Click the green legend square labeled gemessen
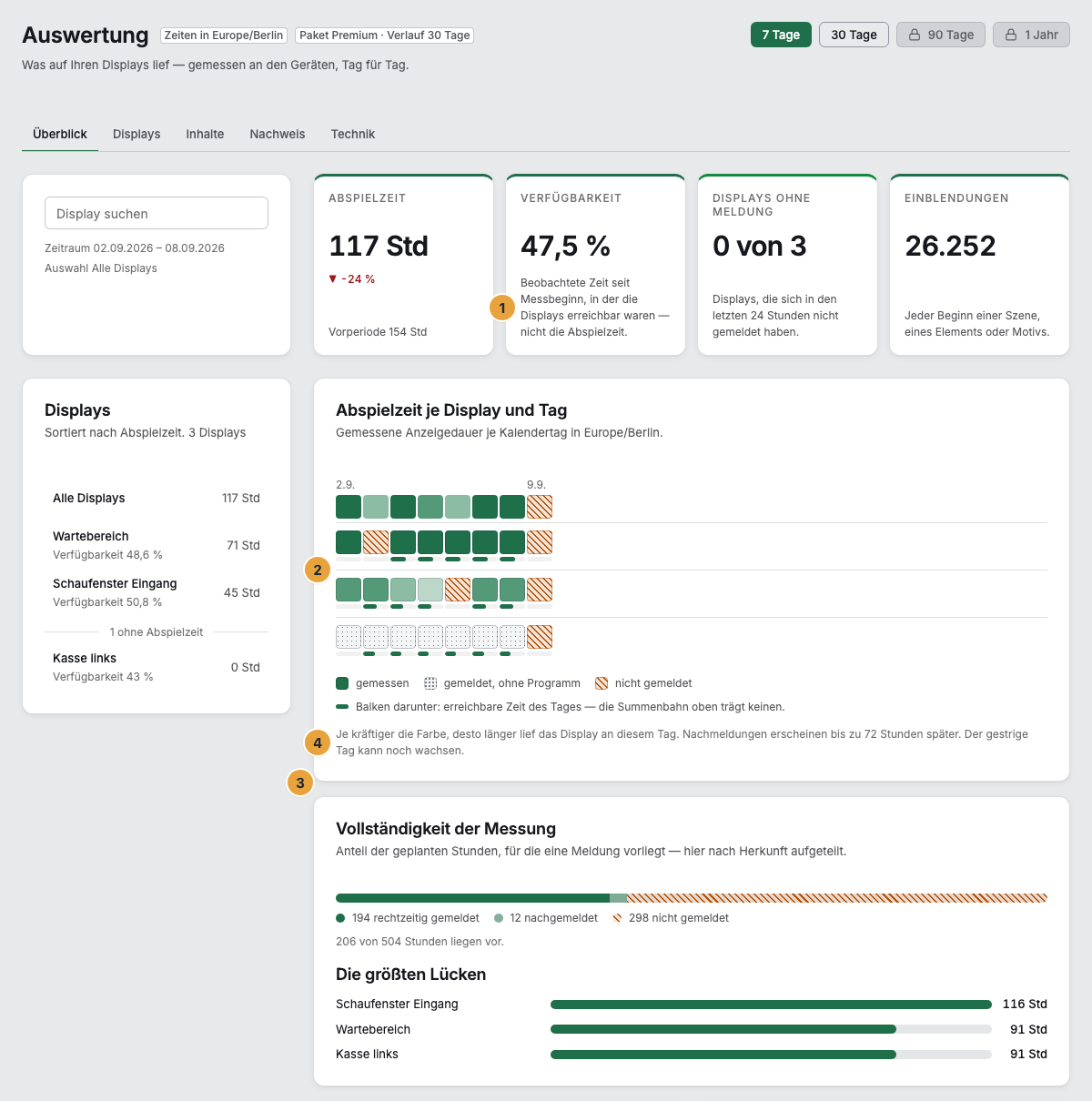Image resolution: width=1092 pixels, height=1101 pixels. pos(342,683)
